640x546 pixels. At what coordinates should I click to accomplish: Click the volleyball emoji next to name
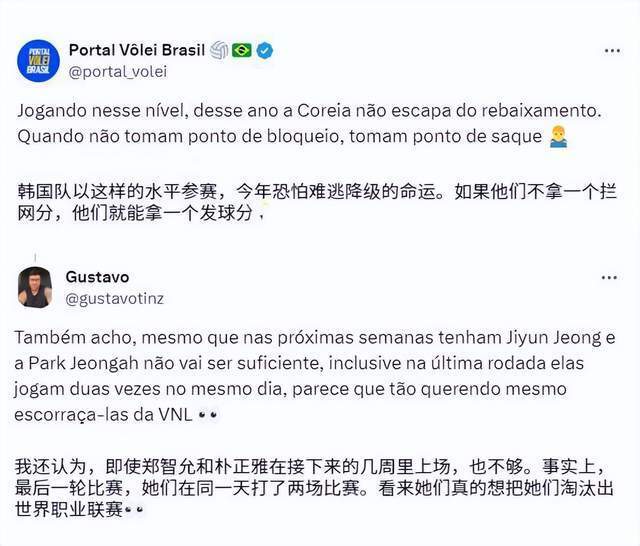pyautogui.click(x=219, y=51)
